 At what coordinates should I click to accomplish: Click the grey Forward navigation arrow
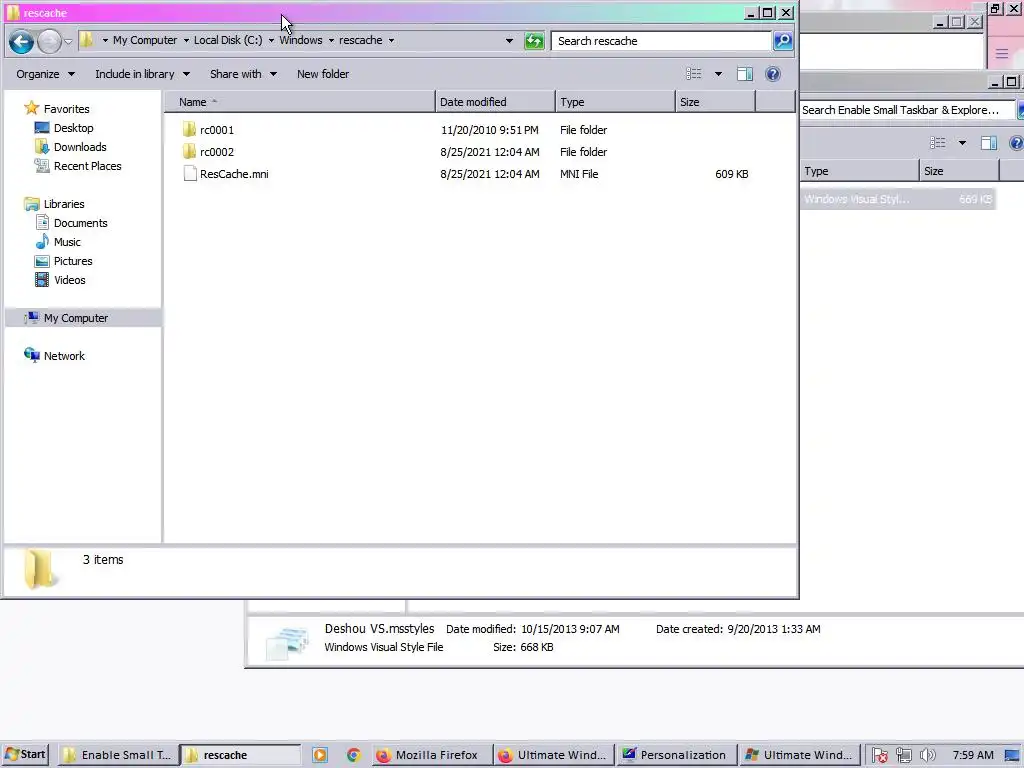(49, 41)
